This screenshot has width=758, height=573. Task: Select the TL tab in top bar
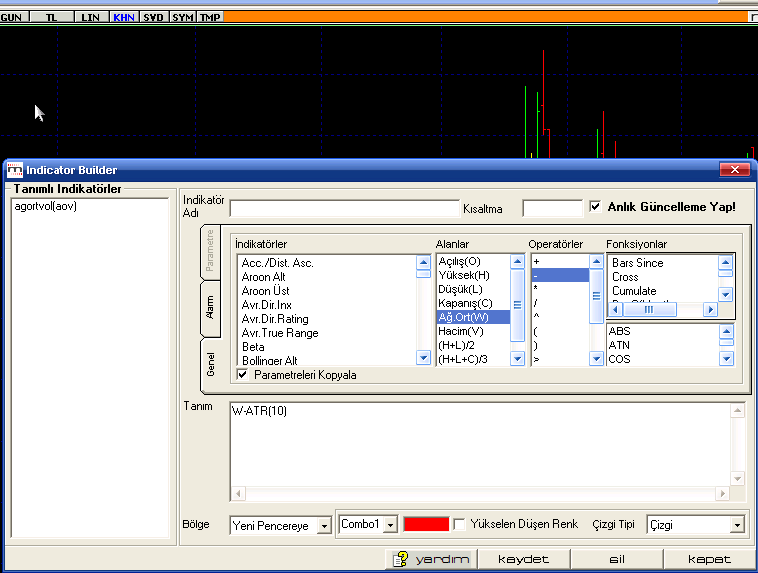(x=52, y=17)
